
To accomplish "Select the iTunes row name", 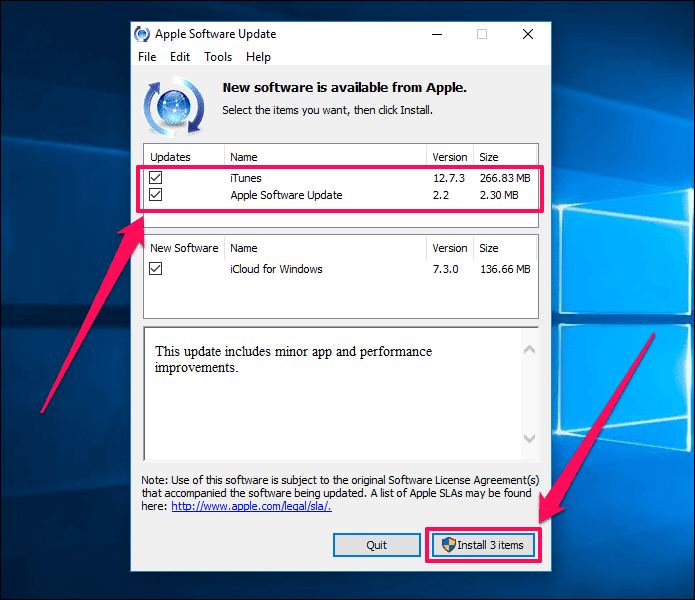I will click(246, 178).
